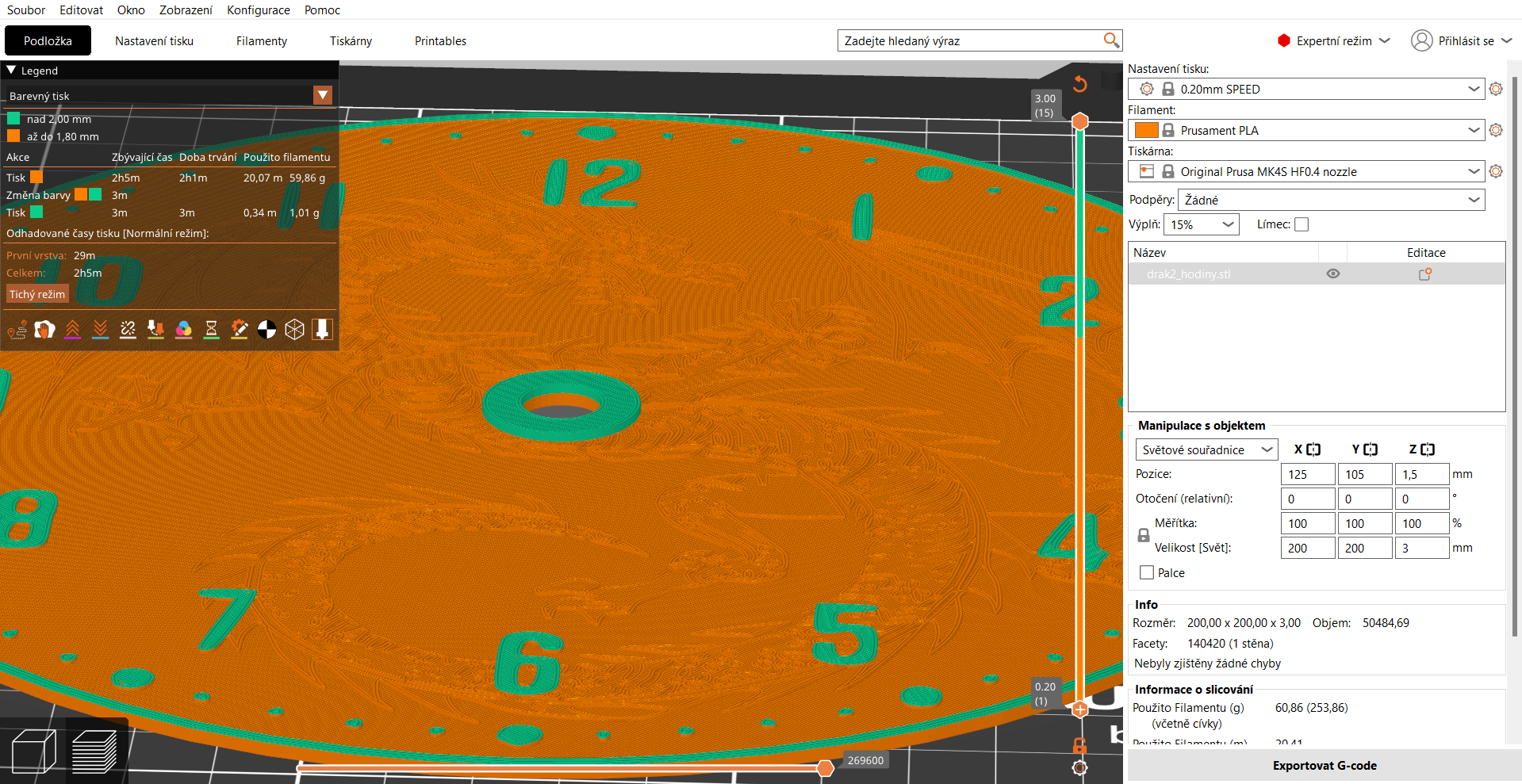The width and height of the screenshot is (1522, 784).
Task: Toggle color changes visibility icon
Action: 183,329
